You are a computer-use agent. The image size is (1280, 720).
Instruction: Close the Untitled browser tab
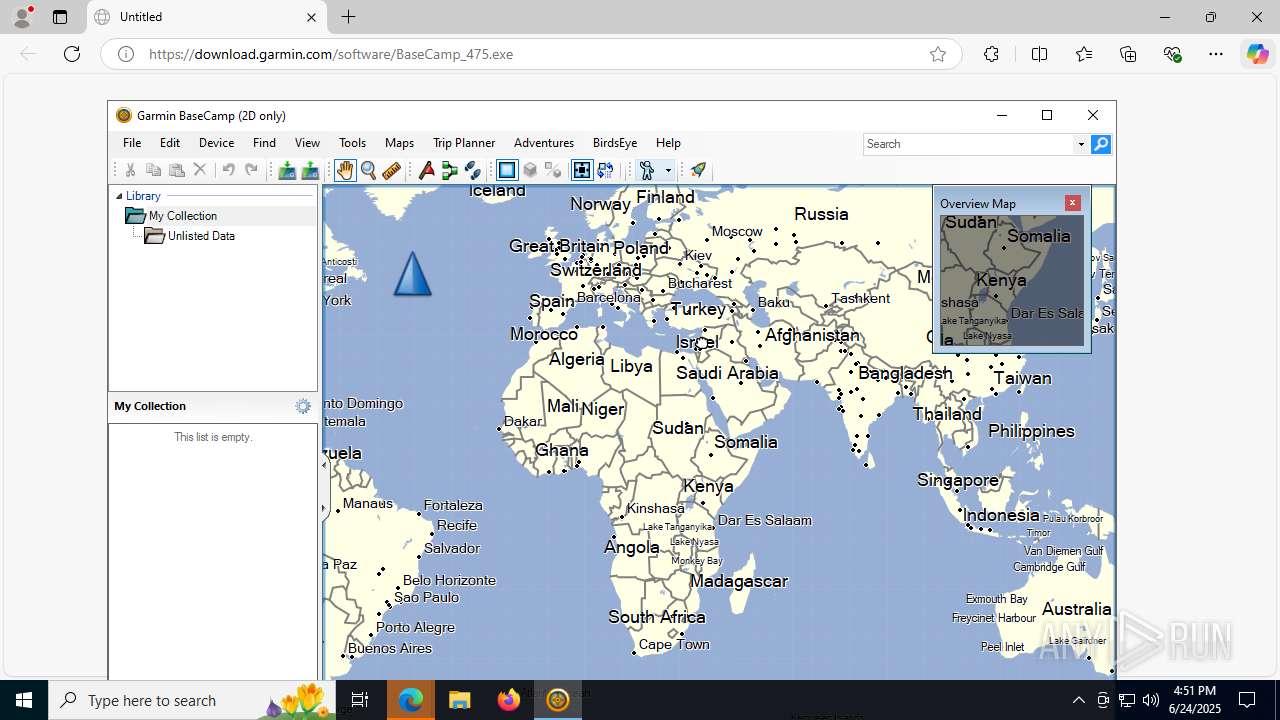click(x=311, y=17)
